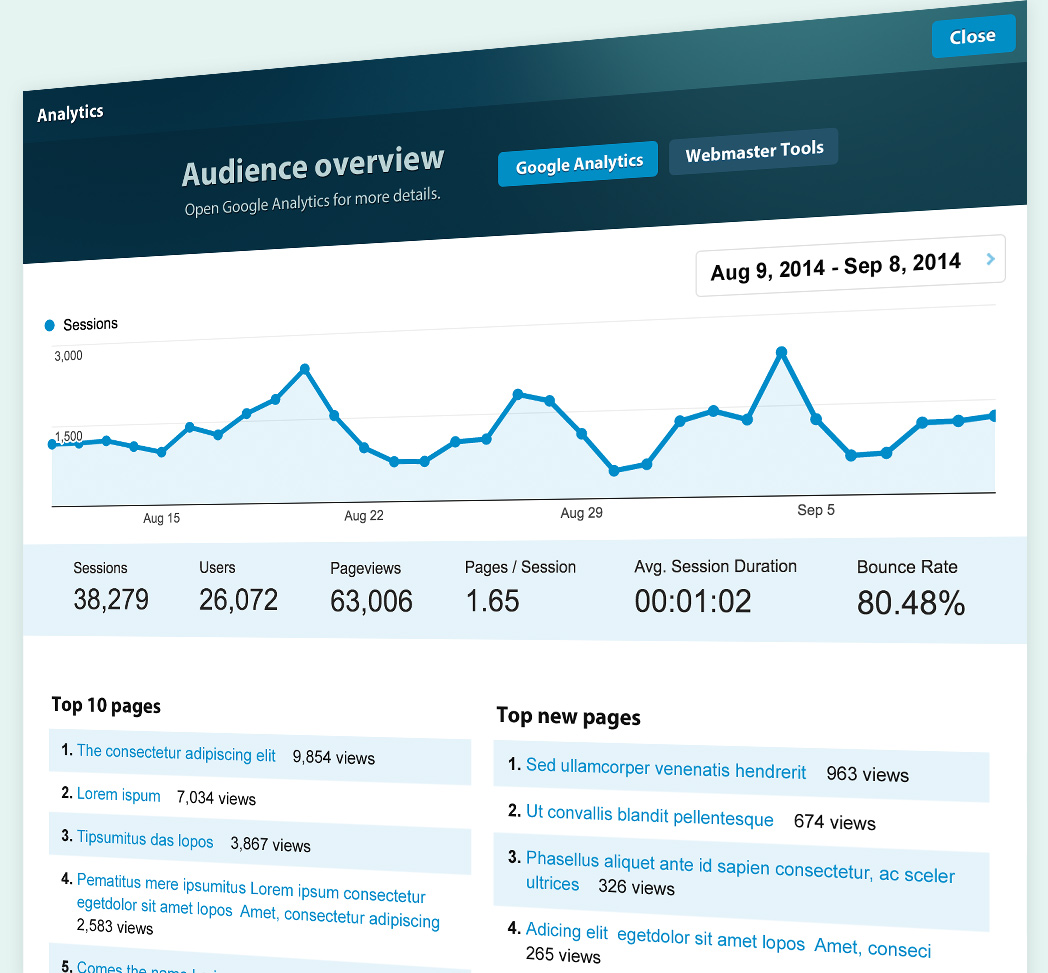Open 'Phasellus aliquet ante id sapien' link

tap(741, 871)
